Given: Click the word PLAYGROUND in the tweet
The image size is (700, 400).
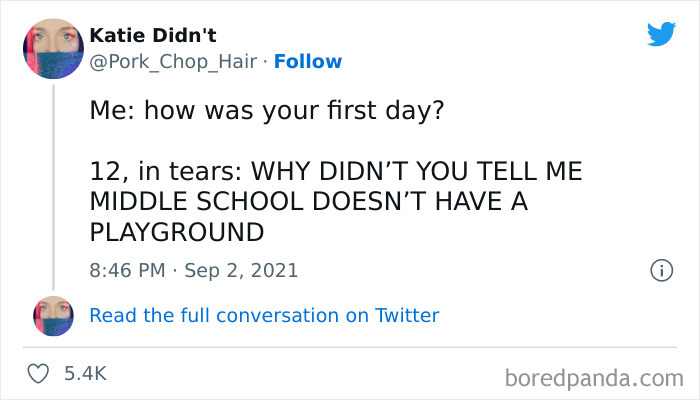Looking at the screenshot, I should coord(176,231).
